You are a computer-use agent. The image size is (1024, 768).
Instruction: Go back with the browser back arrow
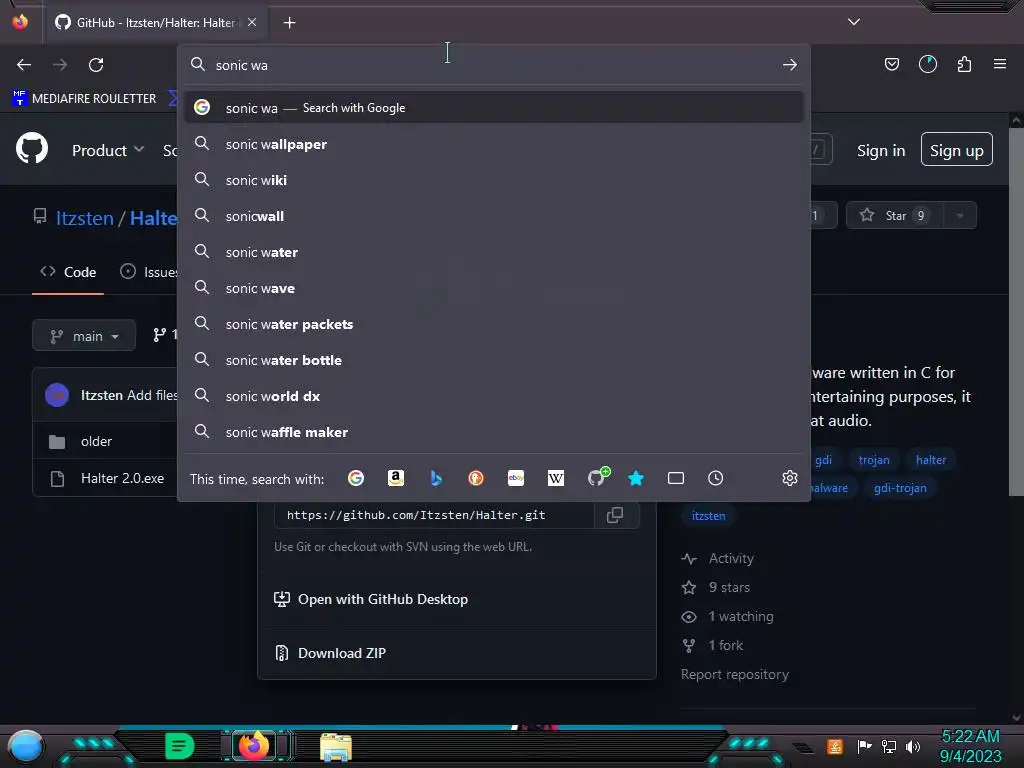tap(24, 65)
